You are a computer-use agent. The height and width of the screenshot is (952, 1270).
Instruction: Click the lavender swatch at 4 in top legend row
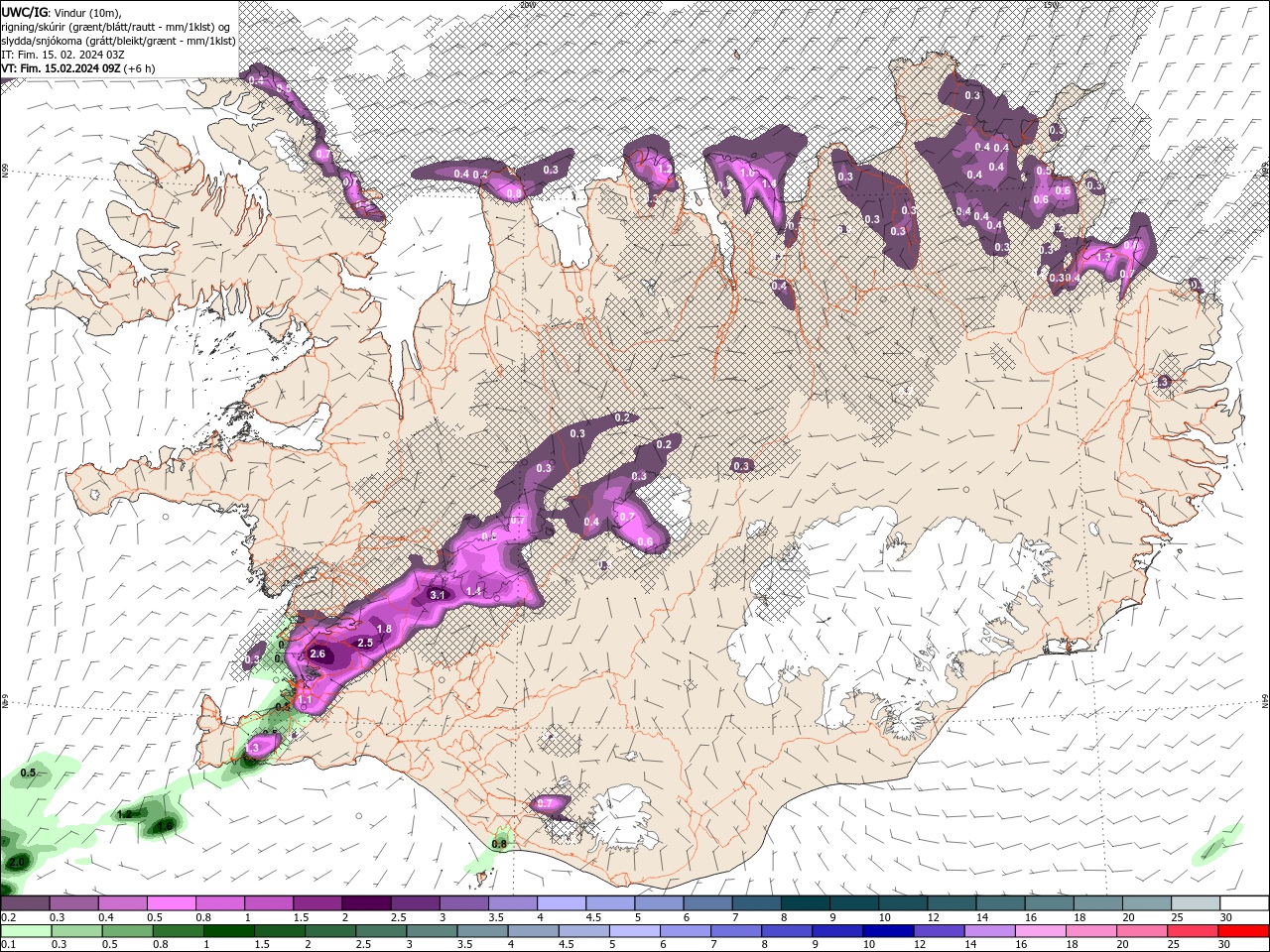560,903
